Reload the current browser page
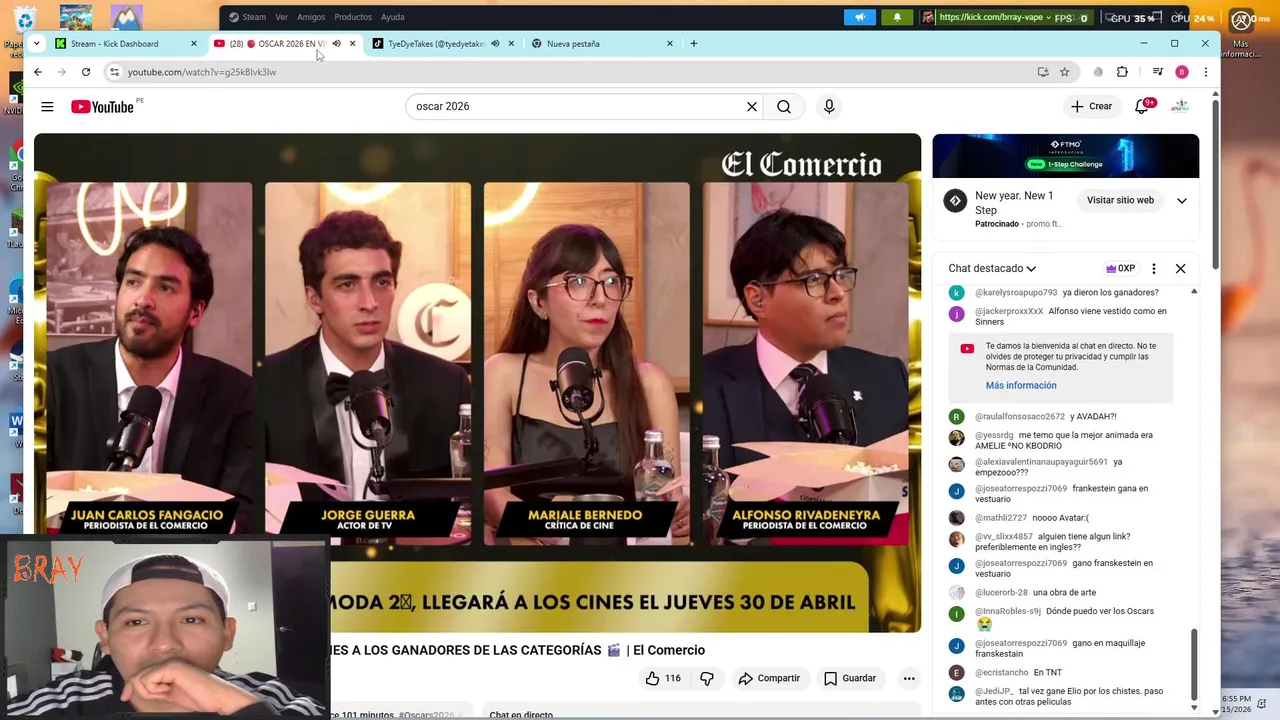The image size is (1280, 720). pyautogui.click(x=86, y=72)
